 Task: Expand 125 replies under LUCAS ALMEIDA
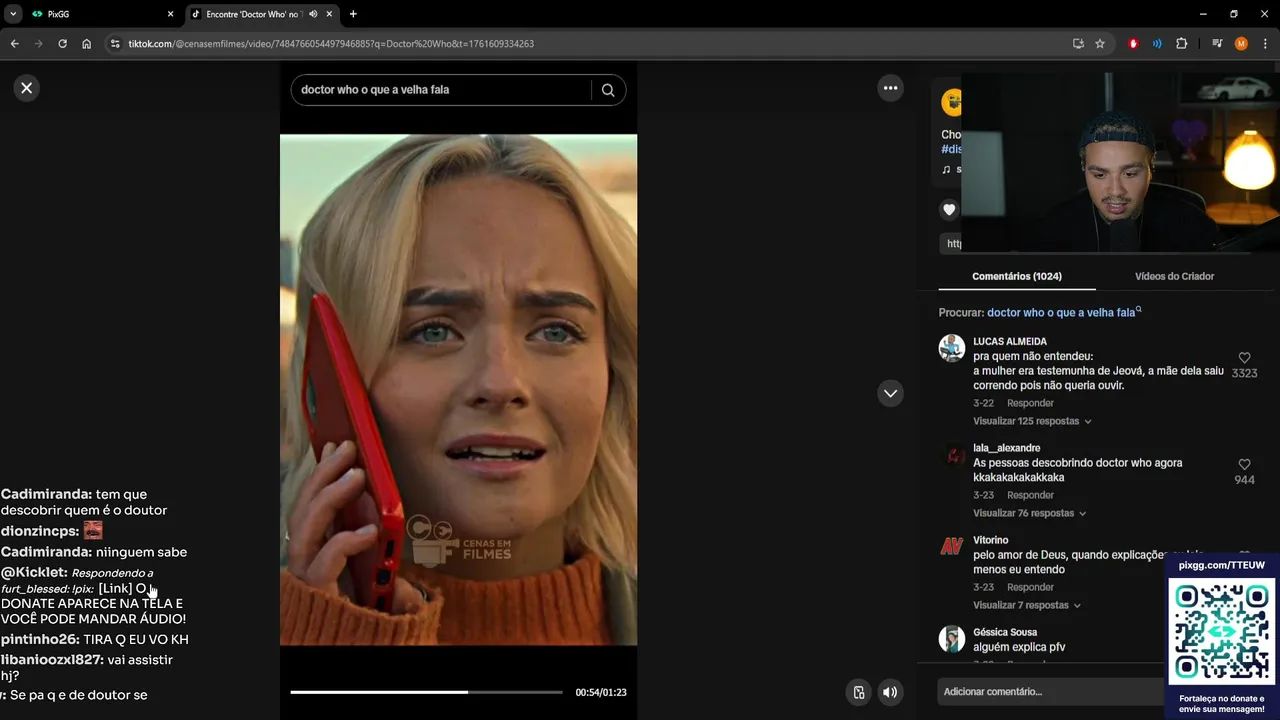coord(1032,421)
